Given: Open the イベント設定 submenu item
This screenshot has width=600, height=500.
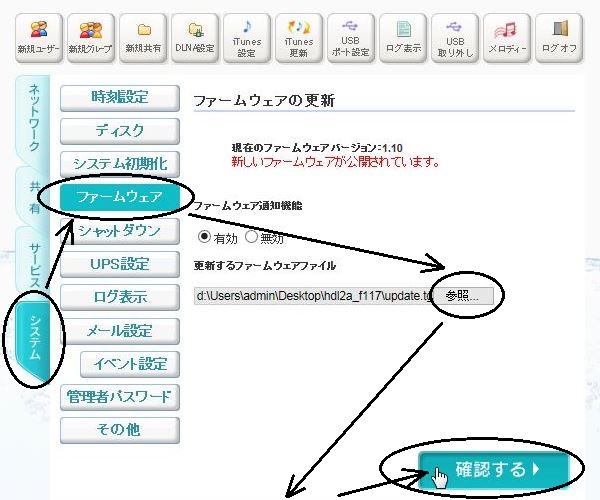Looking at the screenshot, I should (130, 364).
